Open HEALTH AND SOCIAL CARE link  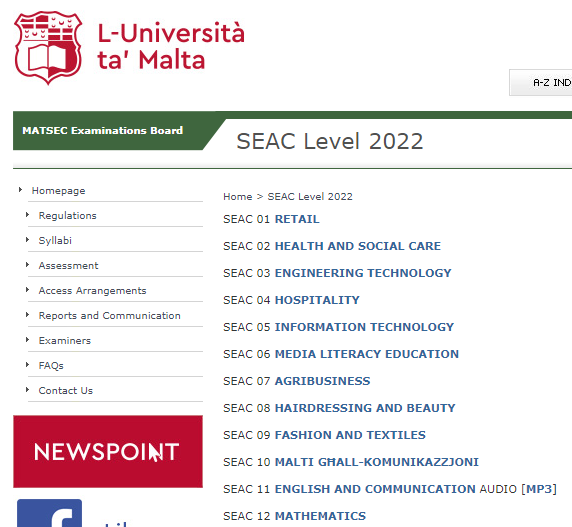pos(358,246)
